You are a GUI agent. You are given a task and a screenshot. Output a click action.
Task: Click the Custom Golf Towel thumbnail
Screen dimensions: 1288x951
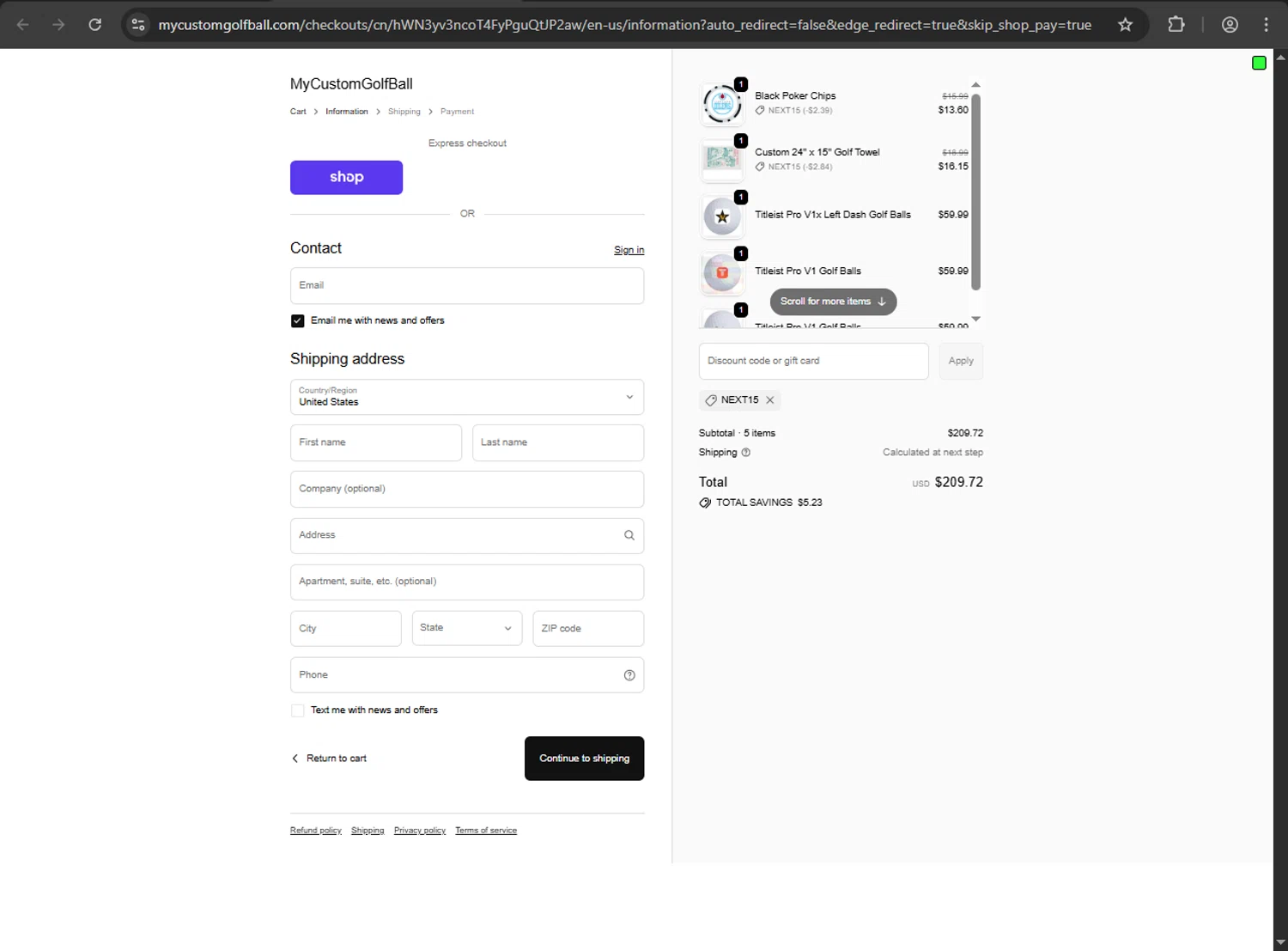tap(722, 161)
